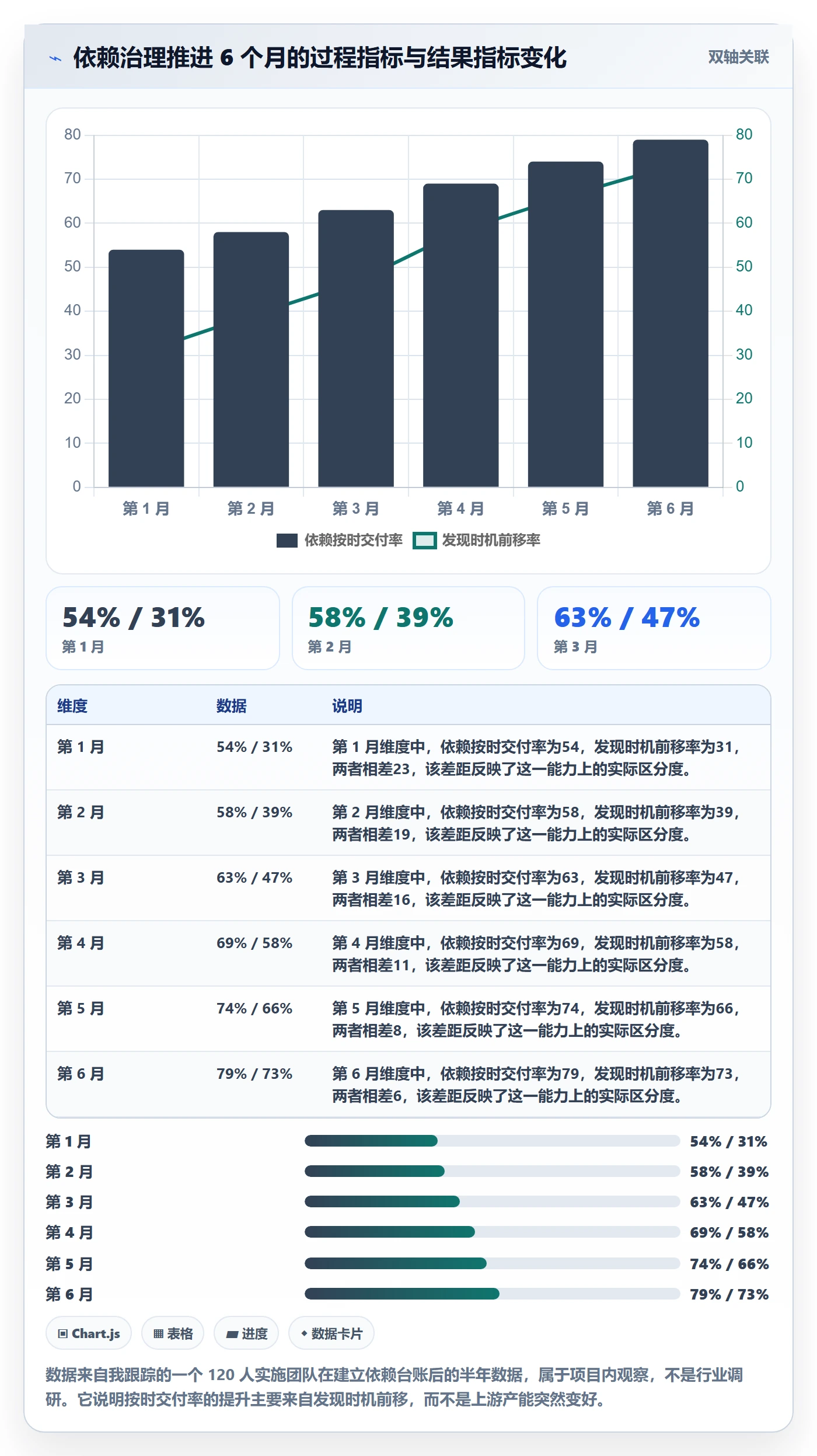The image size is (817, 1456).
Task: Open the 63% / 47% data card
Action: tap(654, 628)
